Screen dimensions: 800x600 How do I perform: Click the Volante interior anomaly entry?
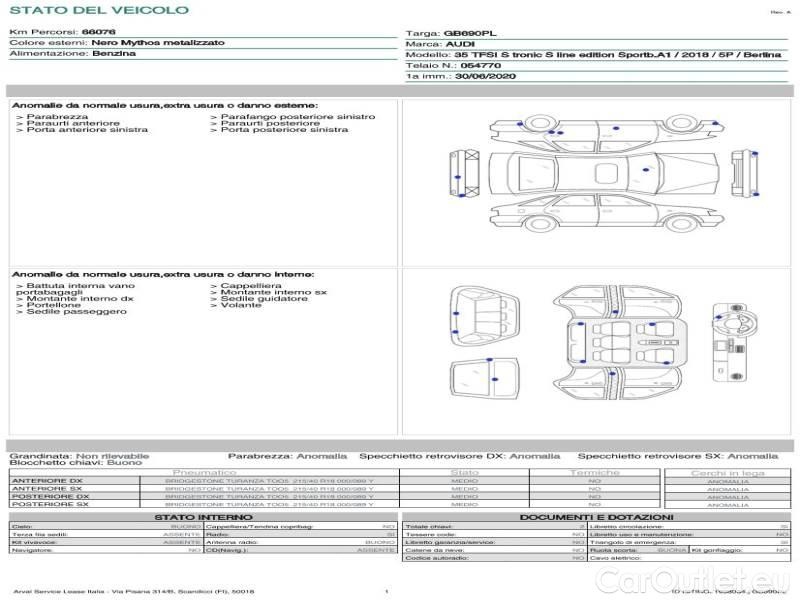237,305
